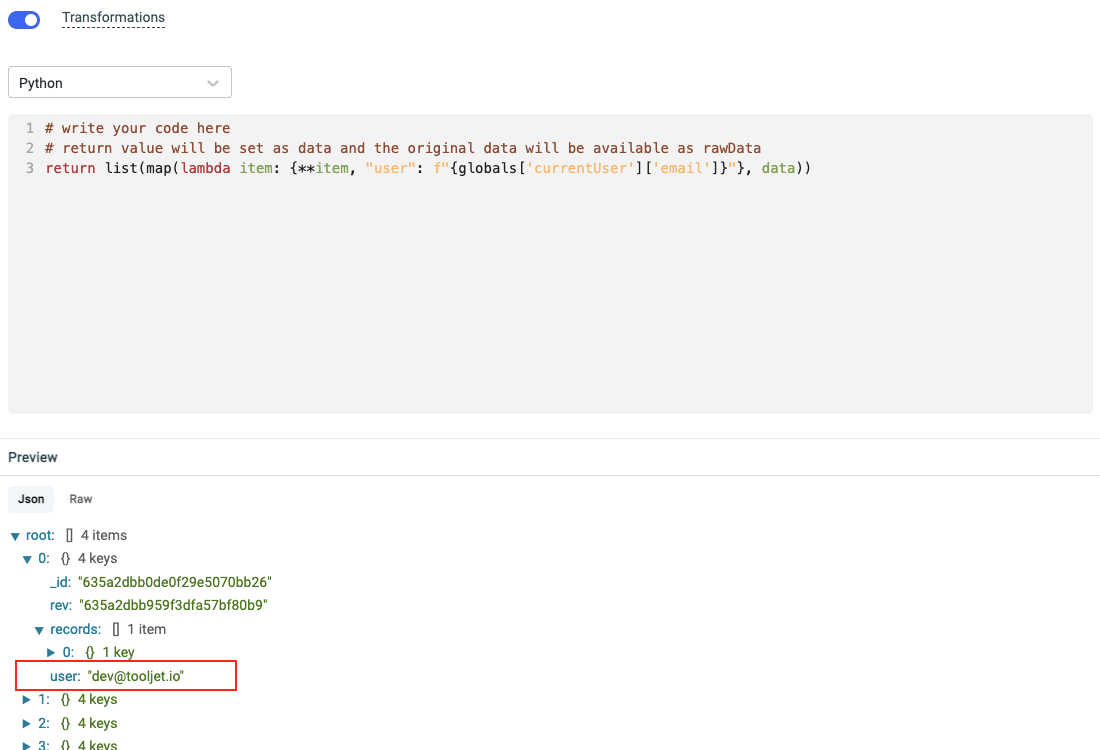Image resolution: width=1100 pixels, height=750 pixels.
Task: Switch to the Json preview tab
Action: (x=31, y=499)
